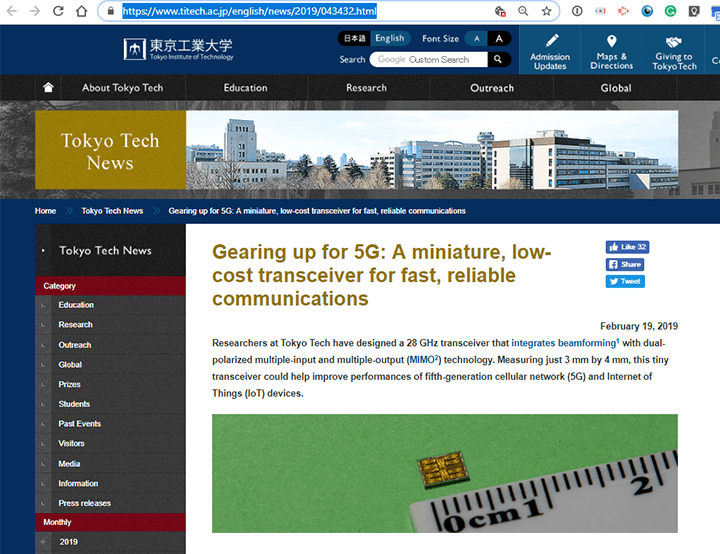Select Prizes category in sidebar
The height and width of the screenshot is (554, 720).
[x=69, y=384]
